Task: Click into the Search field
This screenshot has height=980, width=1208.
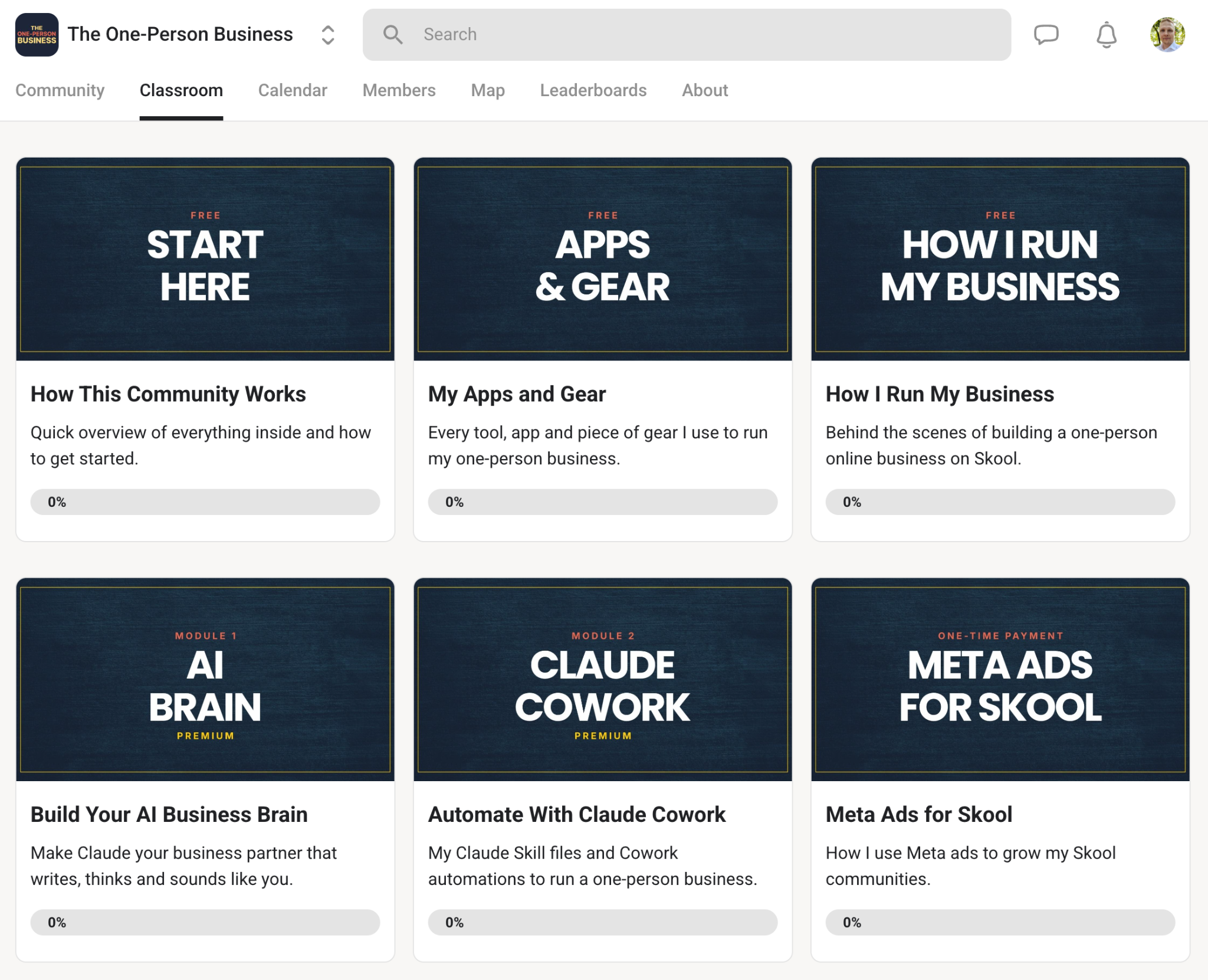Action: point(687,35)
